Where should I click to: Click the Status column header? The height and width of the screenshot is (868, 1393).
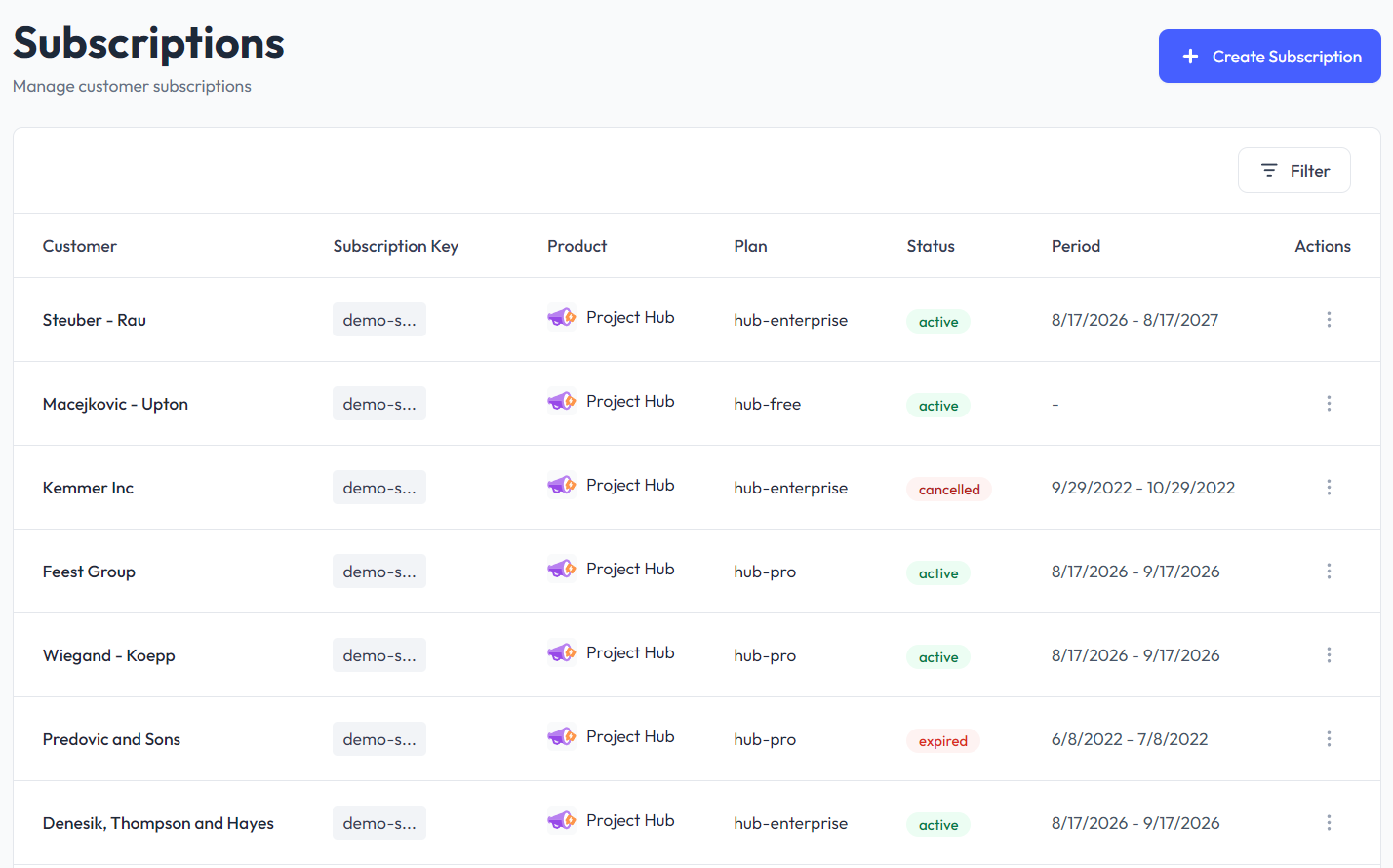click(x=931, y=246)
